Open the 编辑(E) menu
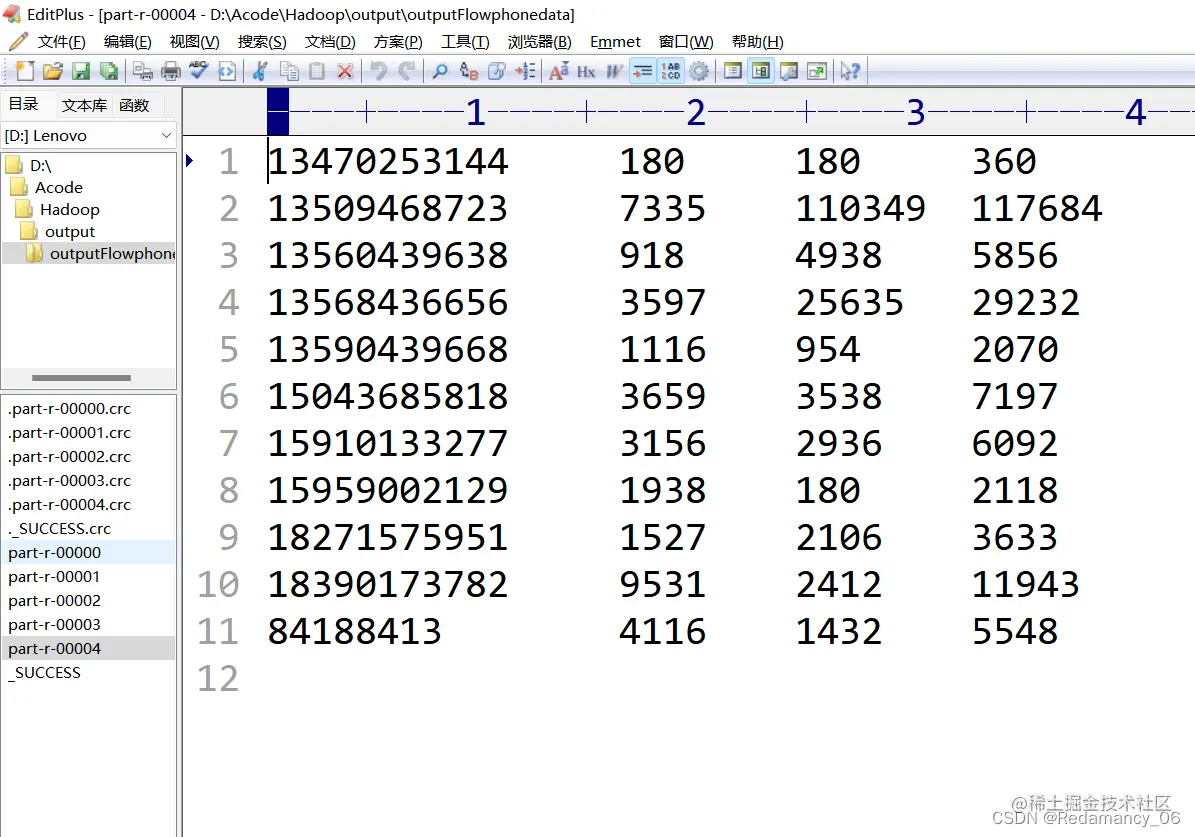Screen dimensions: 1195x837 [x=127, y=42]
